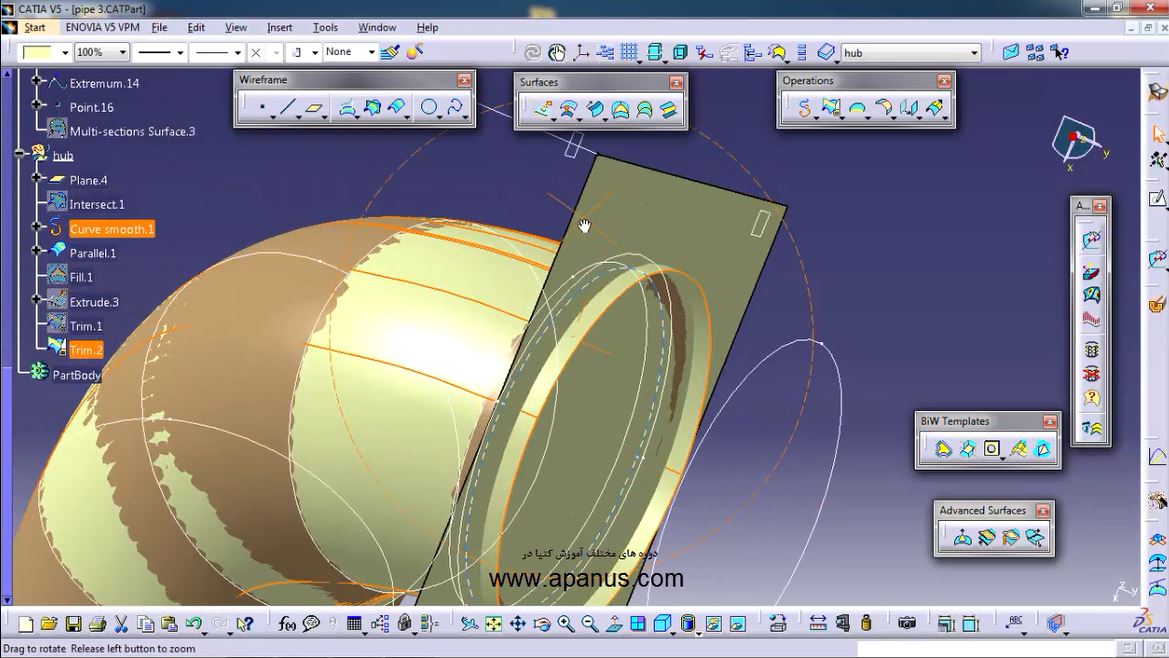The height and width of the screenshot is (658, 1169).
Task: Select the Split tool in Operations toolbar
Action: click(831, 108)
